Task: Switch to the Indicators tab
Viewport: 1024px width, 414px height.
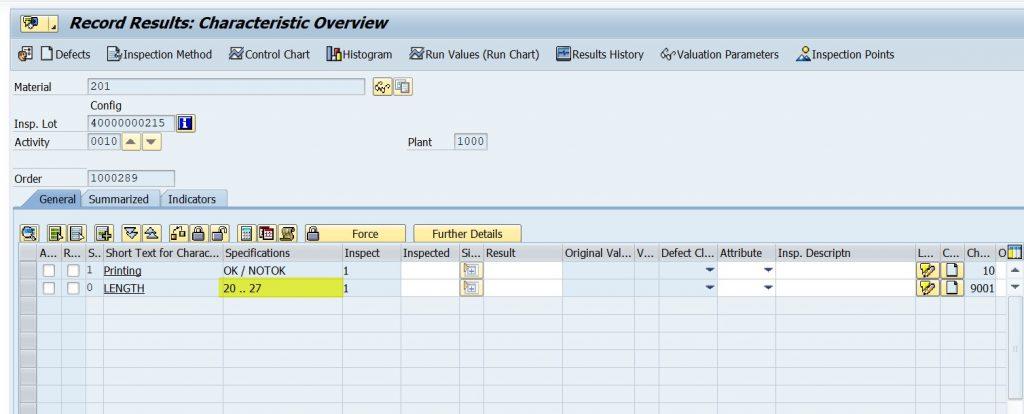Action: point(192,199)
